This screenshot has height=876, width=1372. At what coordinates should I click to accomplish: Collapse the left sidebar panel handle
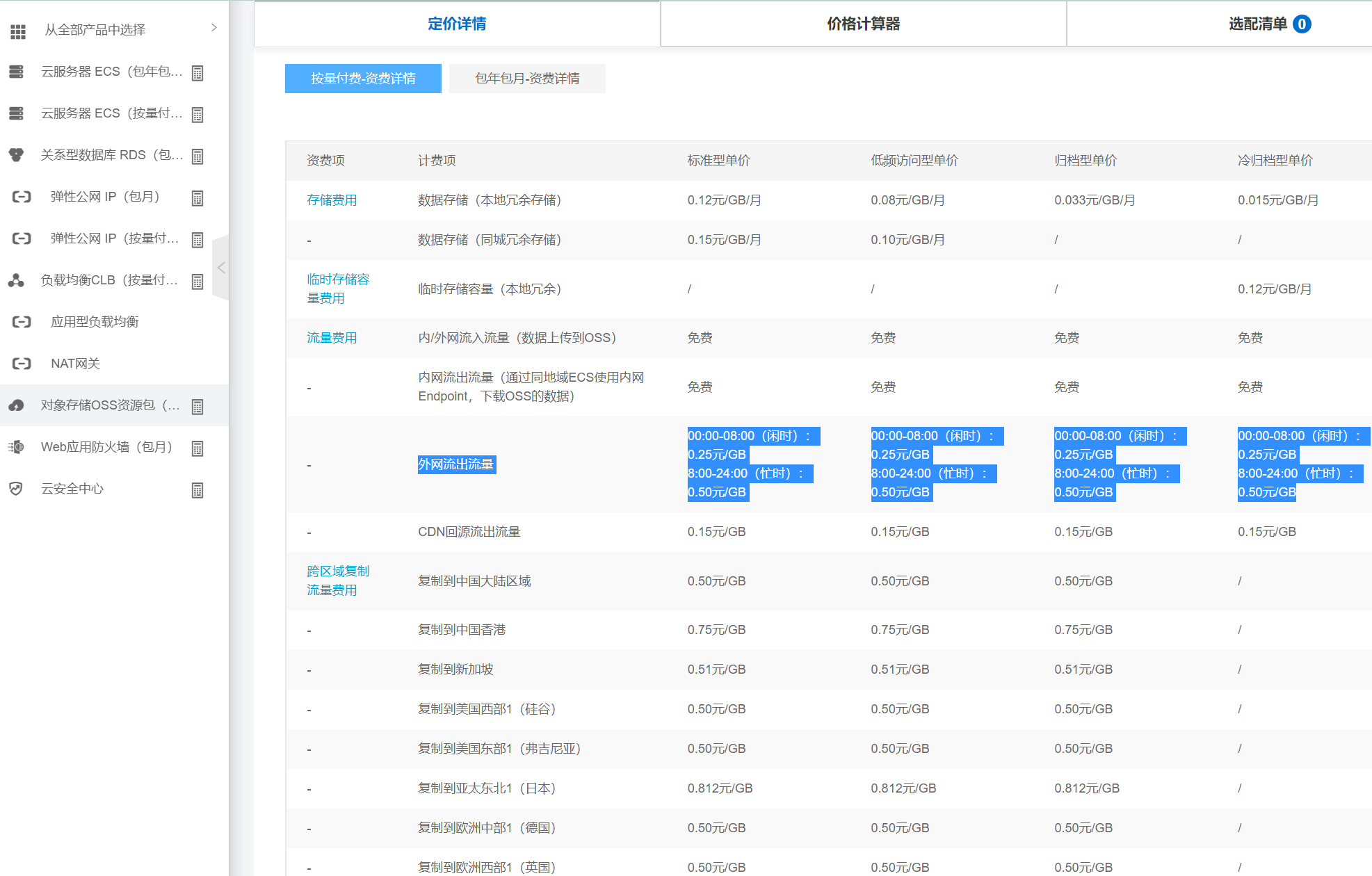[221, 268]
